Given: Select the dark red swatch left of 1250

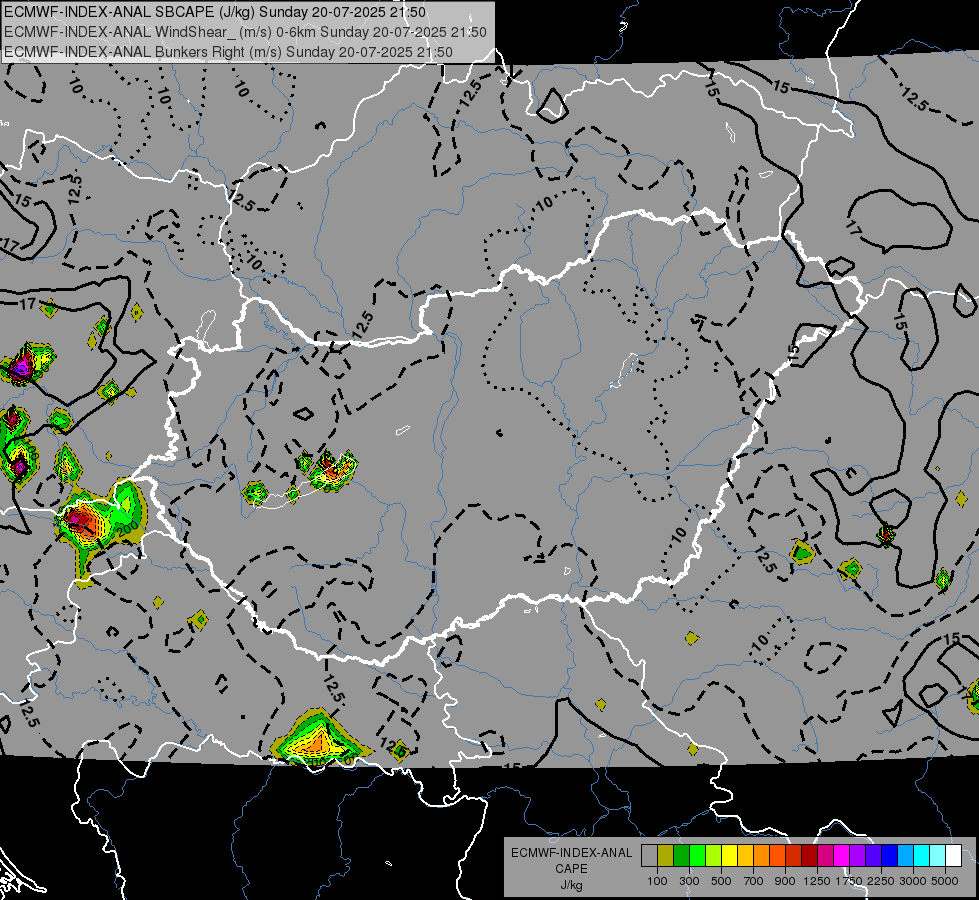Looking at the screenshot, I should 810,855.
